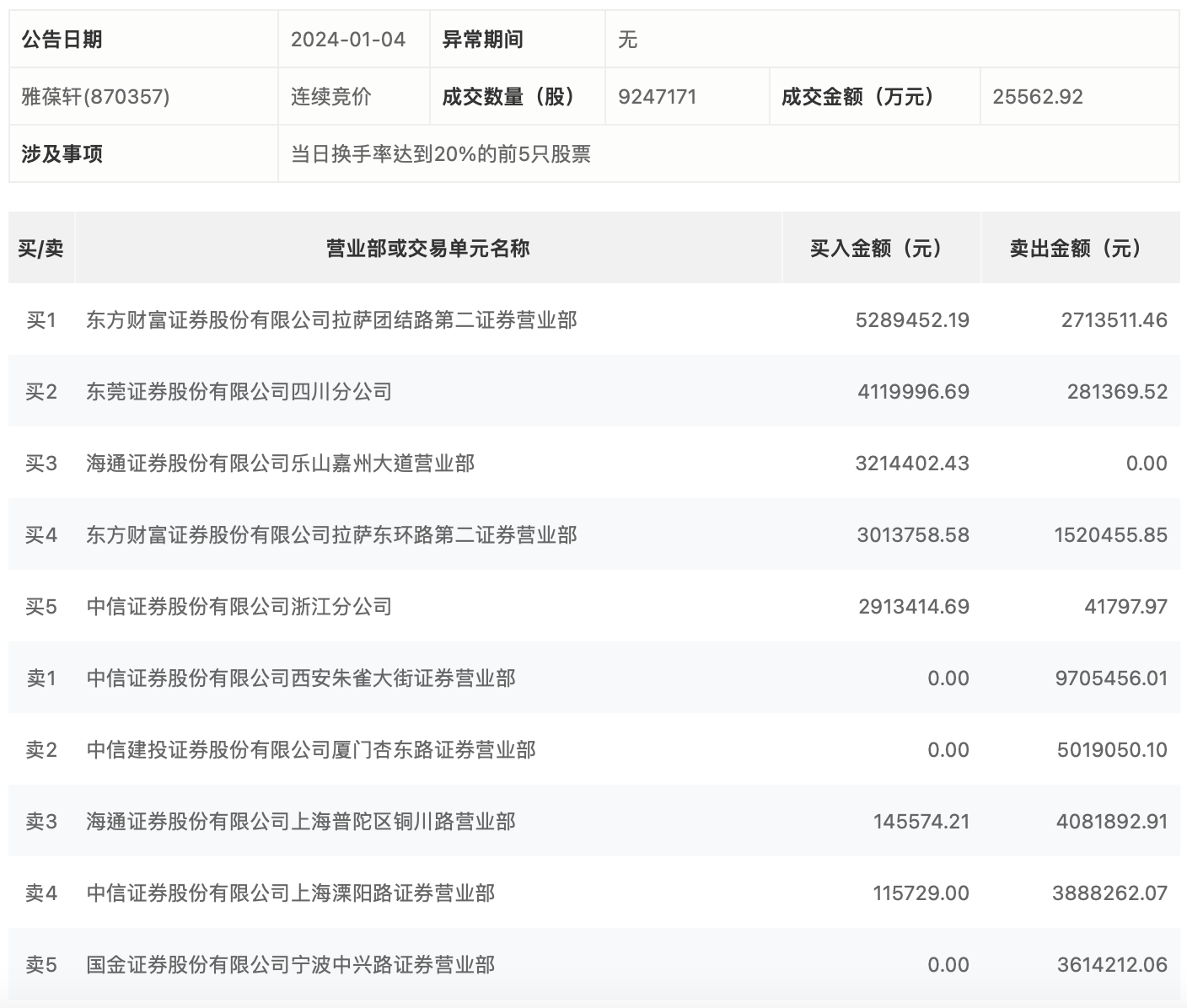1187x1008 pixels.
Task: Select the volume value 9247171
Action: pyautogui.click(x=658, y=97)
